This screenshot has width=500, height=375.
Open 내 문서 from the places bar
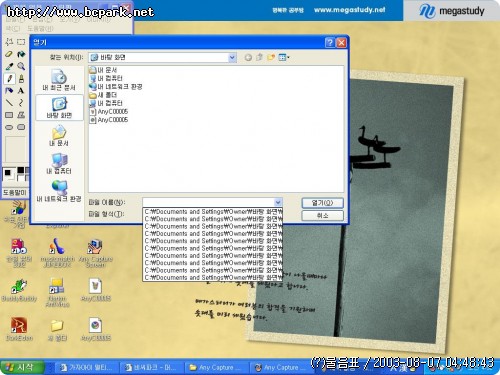click(x=59, y=136)
